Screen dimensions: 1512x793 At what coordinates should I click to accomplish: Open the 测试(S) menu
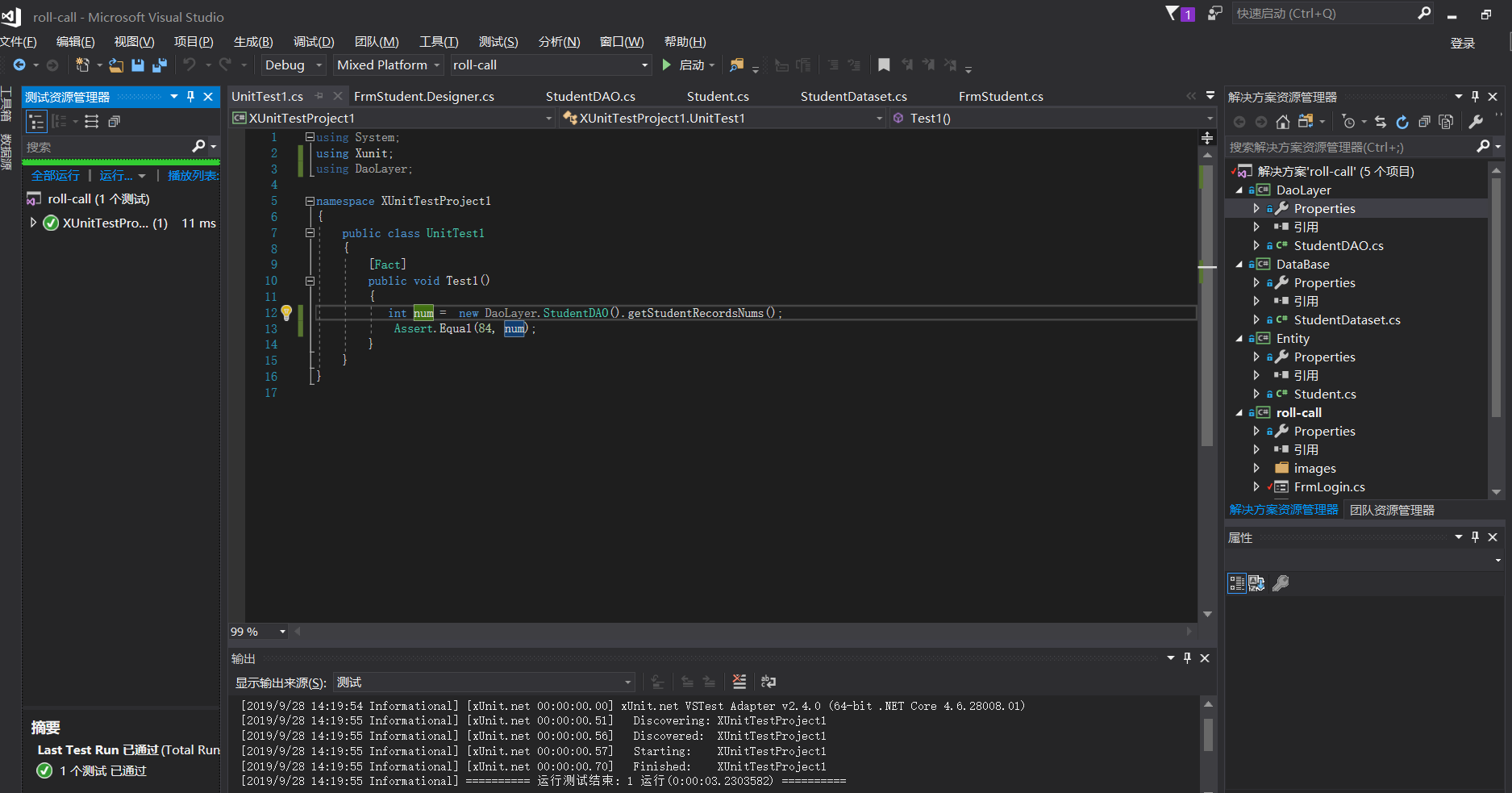tap(498, 42)
